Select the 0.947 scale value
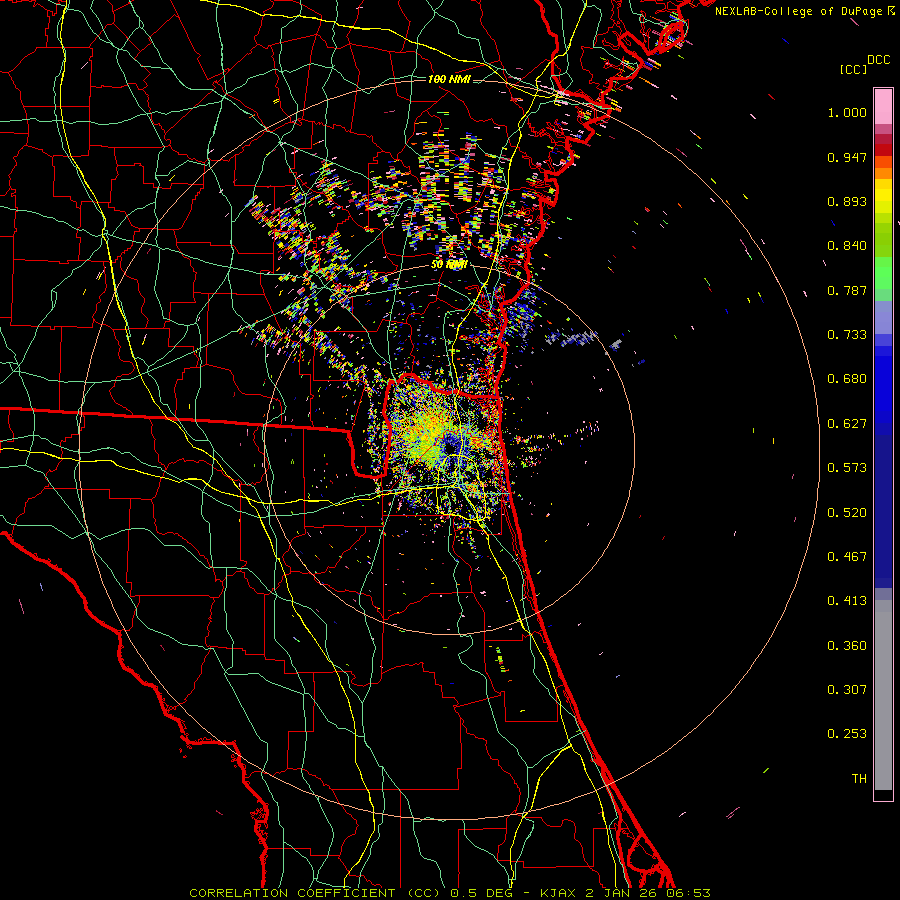The height and width of the screenshot is (900, 900). (847, 157)
